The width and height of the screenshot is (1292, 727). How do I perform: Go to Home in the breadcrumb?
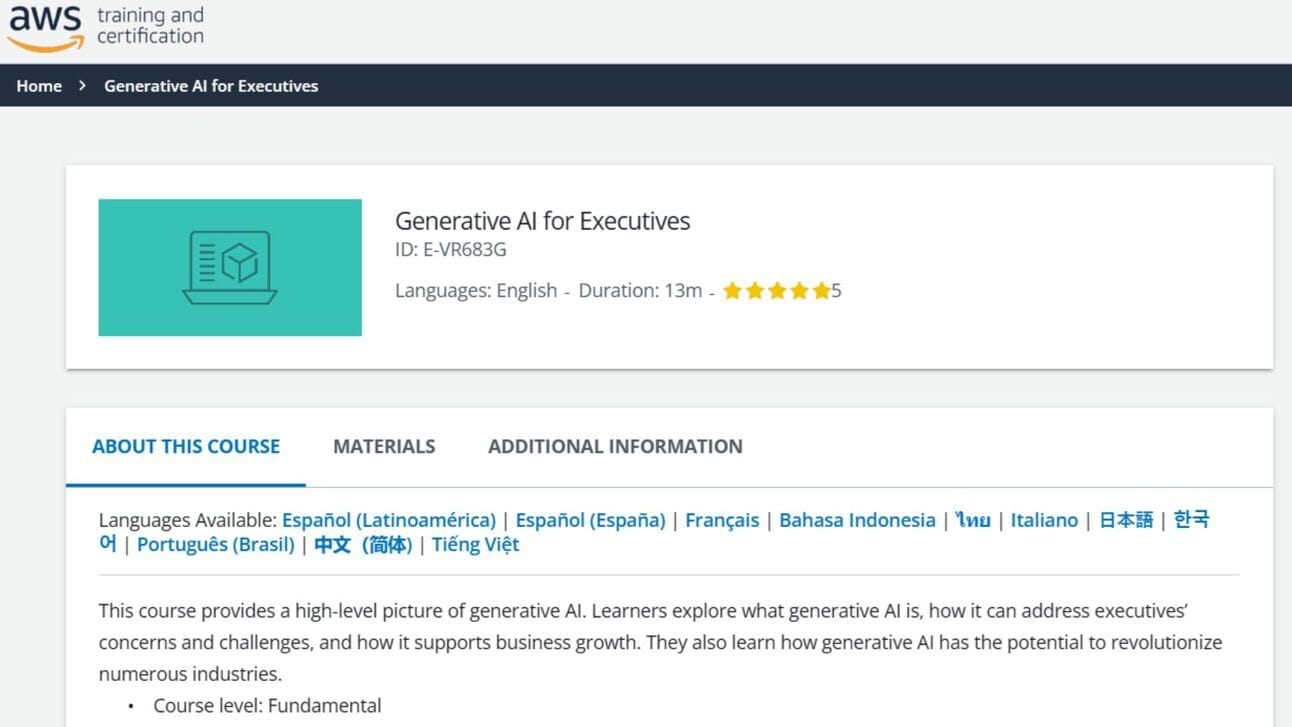[x=39, y=86]
